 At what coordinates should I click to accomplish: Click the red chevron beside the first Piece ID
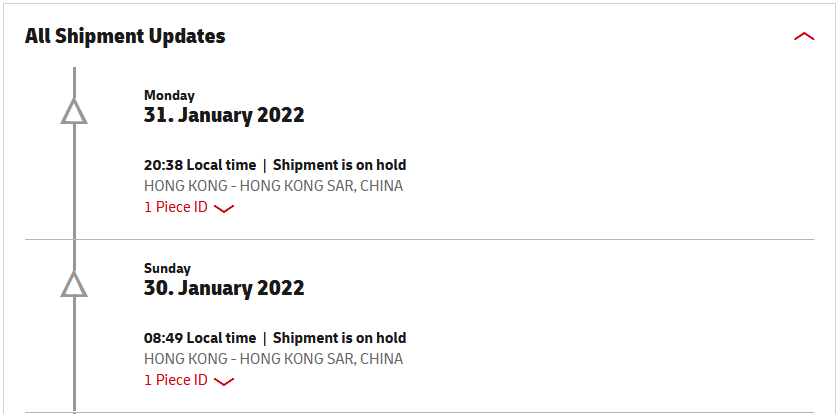pyautogui.click(x=224, y=209)
